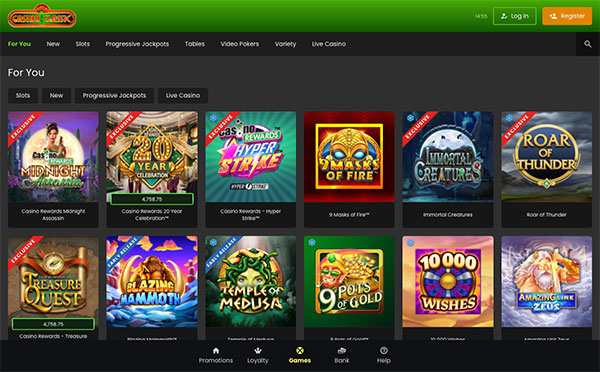Launch the 9 Masks of Fire game

(x=349, y=157)
